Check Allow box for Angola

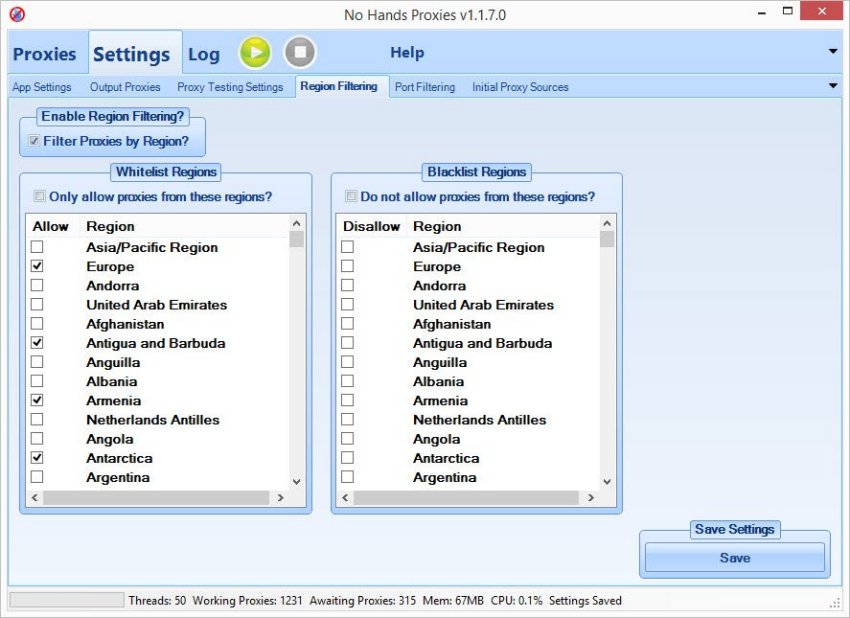(37, 439)
